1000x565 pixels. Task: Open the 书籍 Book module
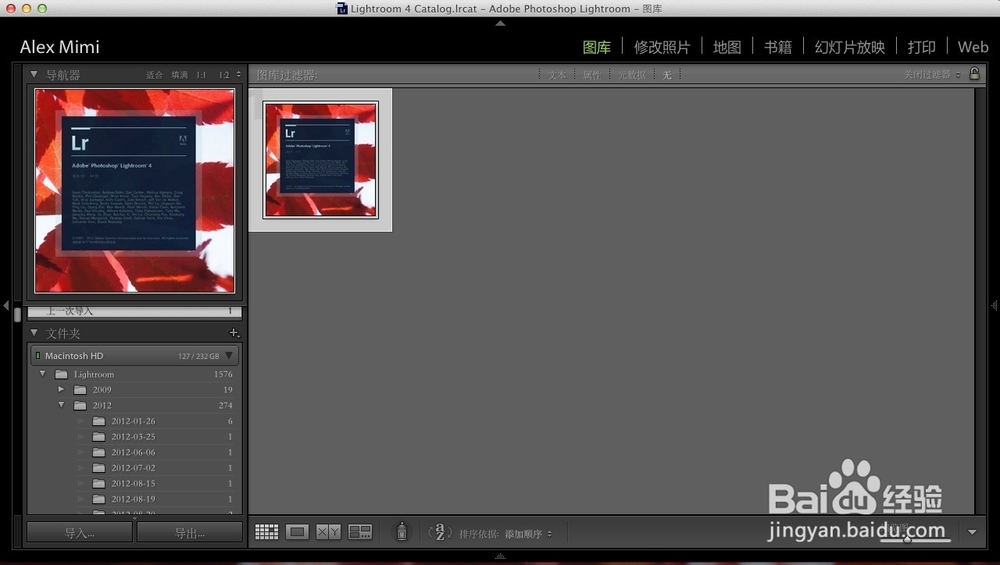(x=778, y=47)
